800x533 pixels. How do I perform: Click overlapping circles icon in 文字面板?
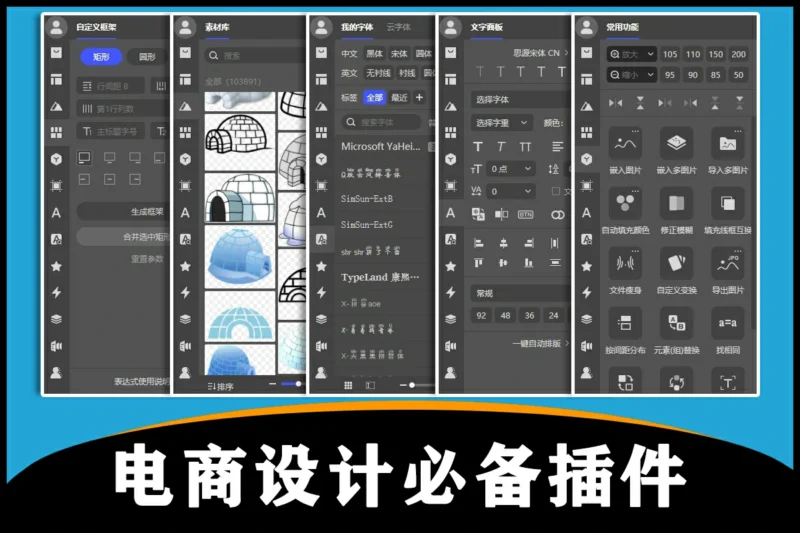pos(558,215)
